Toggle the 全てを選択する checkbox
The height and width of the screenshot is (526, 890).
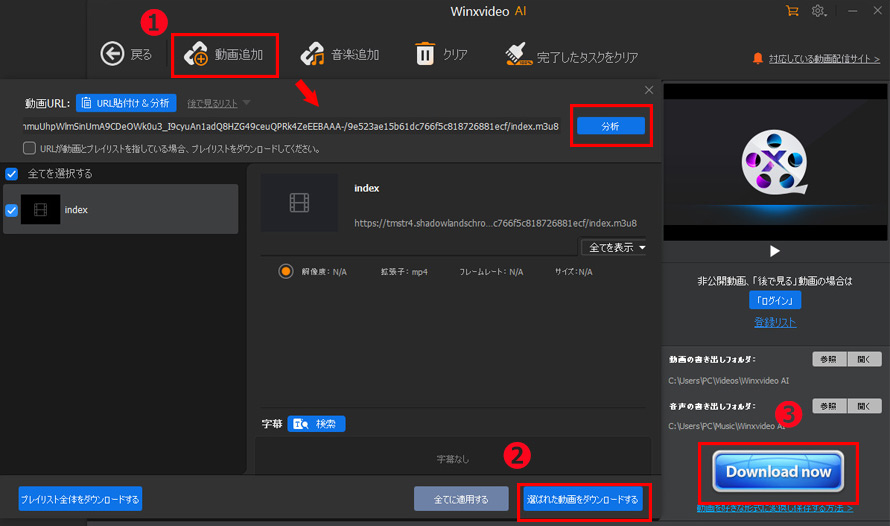point(12,173)
